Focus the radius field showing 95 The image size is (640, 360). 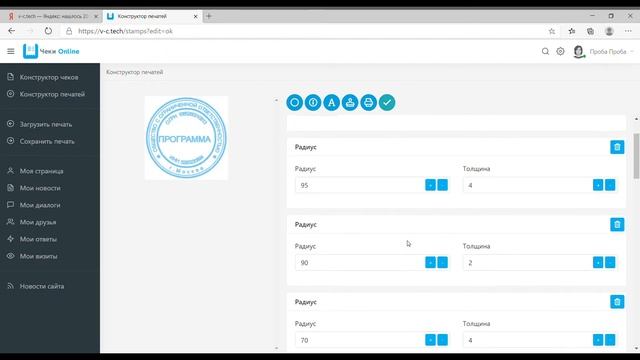359,185
